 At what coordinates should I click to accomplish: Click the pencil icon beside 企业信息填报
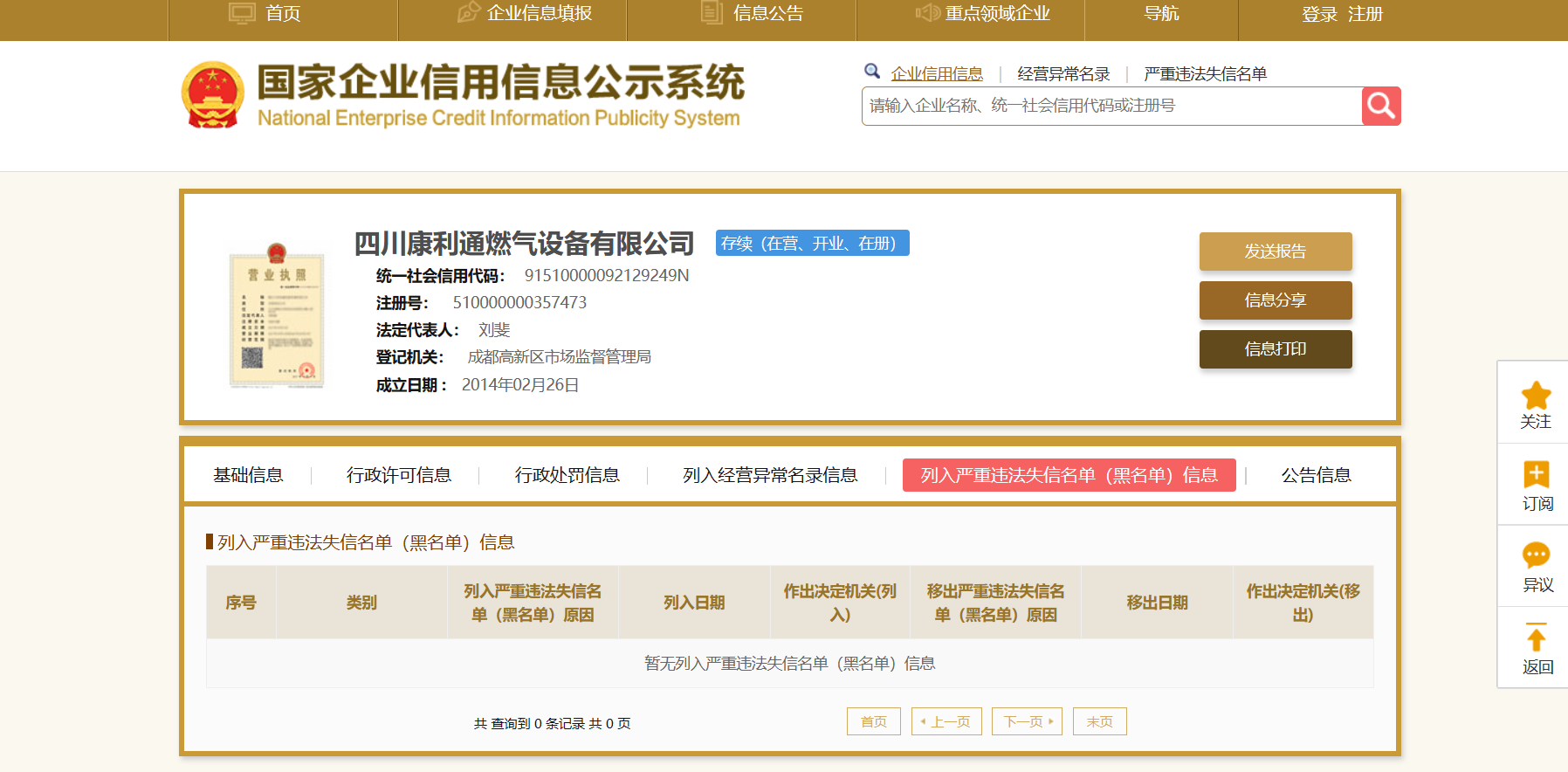pyautogui.click(x=469, y=12)
